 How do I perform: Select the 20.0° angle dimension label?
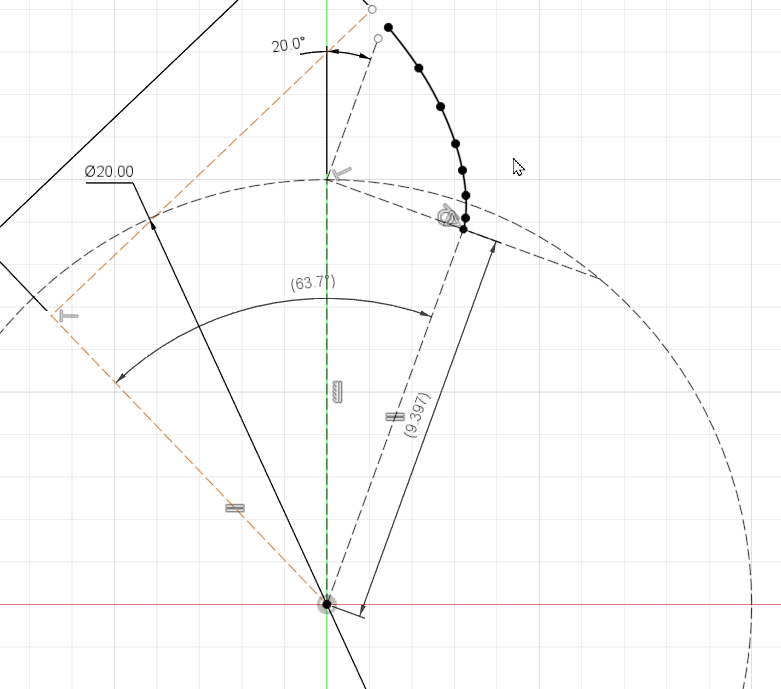coord(287,45)
